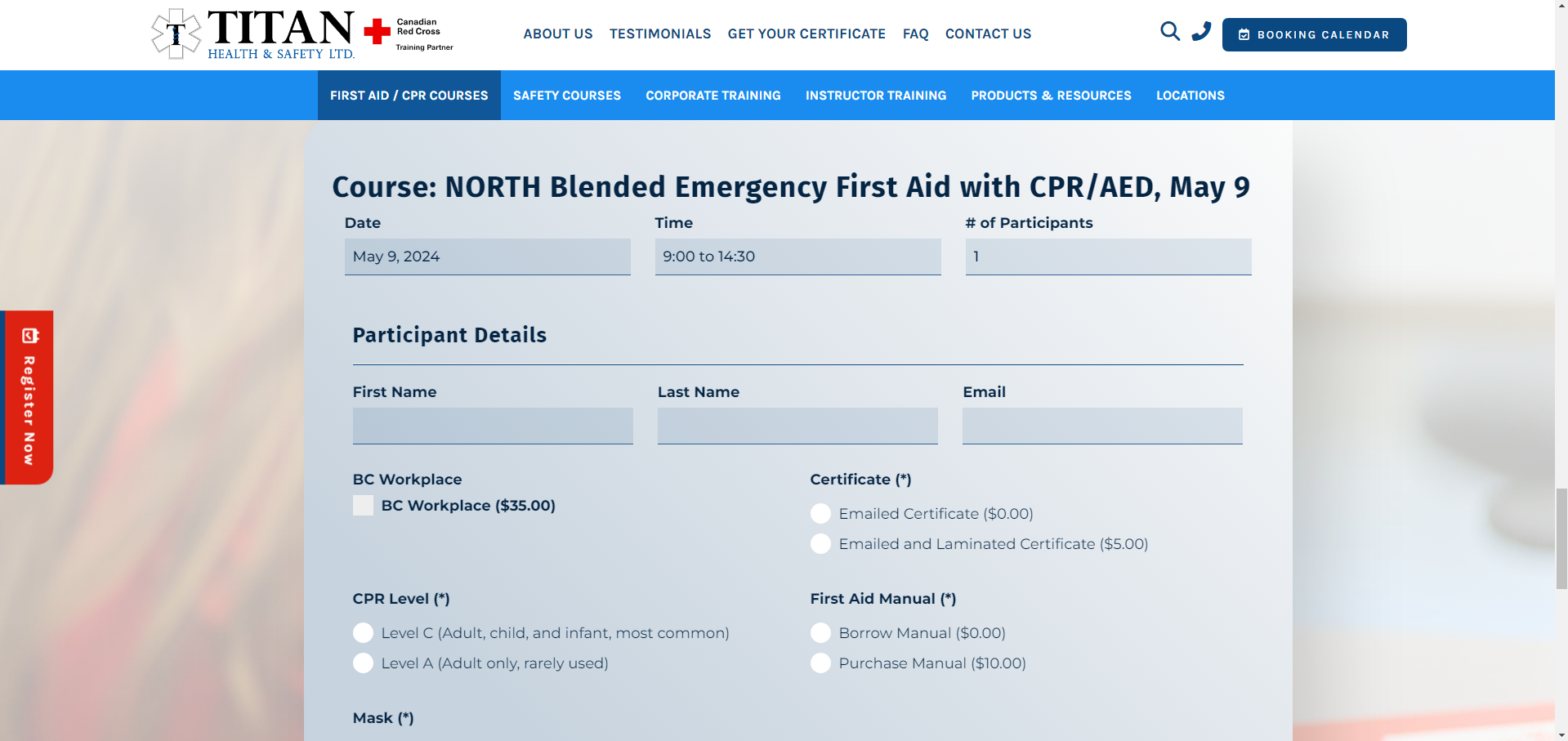Click the red Register Now side tab
The image size is (1568, 741).
[27, 397]
